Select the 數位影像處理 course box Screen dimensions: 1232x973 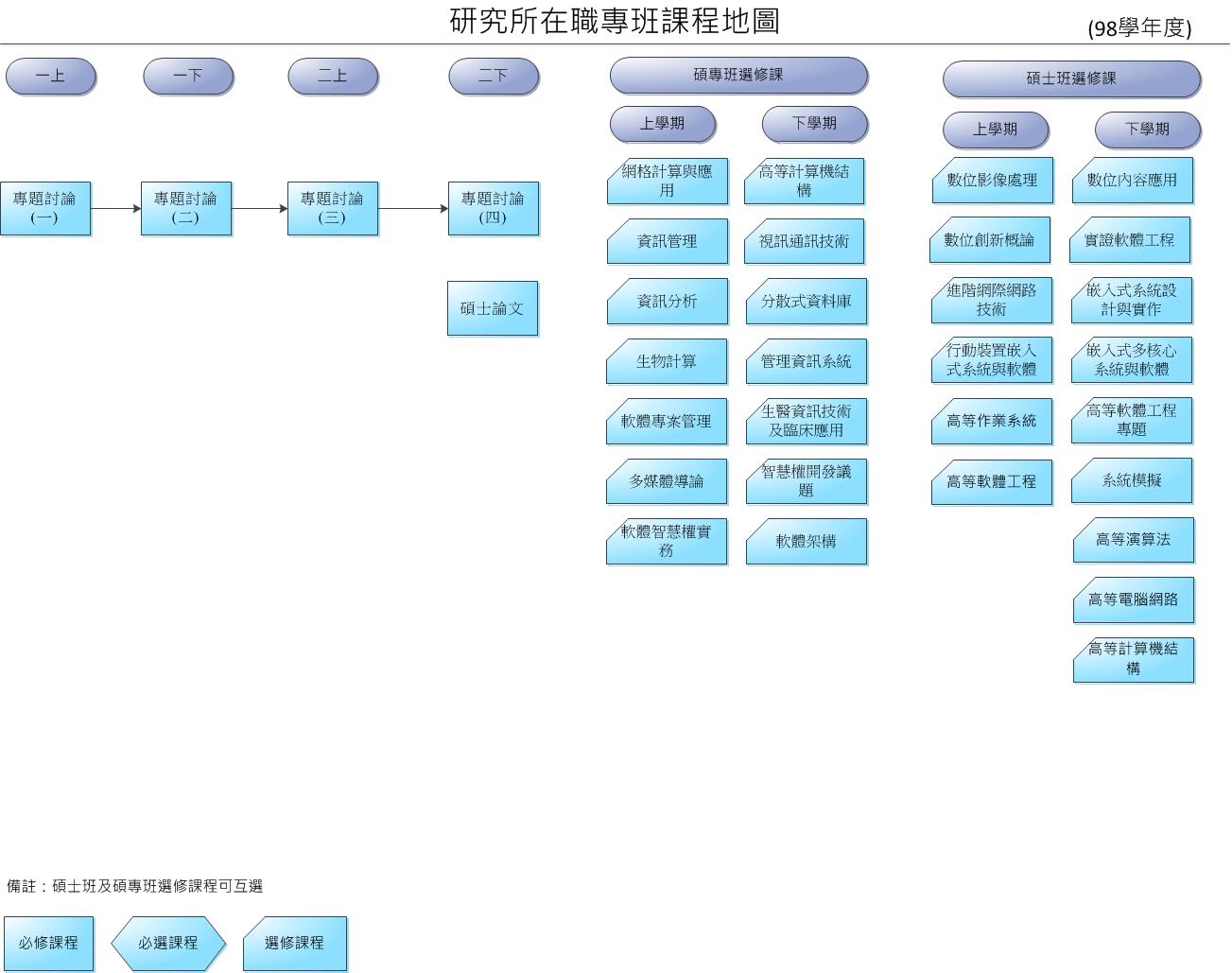click(x=993, y=181)
